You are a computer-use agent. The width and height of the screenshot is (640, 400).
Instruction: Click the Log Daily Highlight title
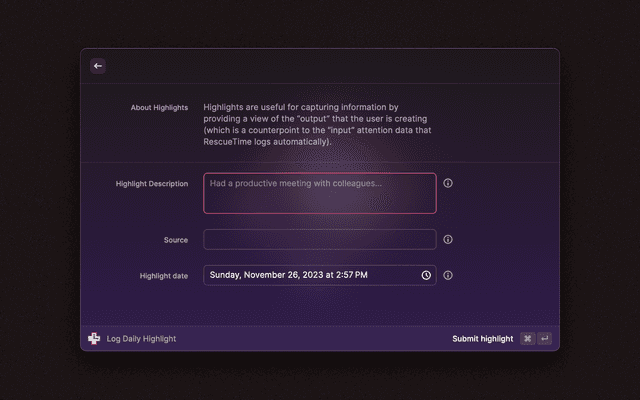tap(141, 339)
